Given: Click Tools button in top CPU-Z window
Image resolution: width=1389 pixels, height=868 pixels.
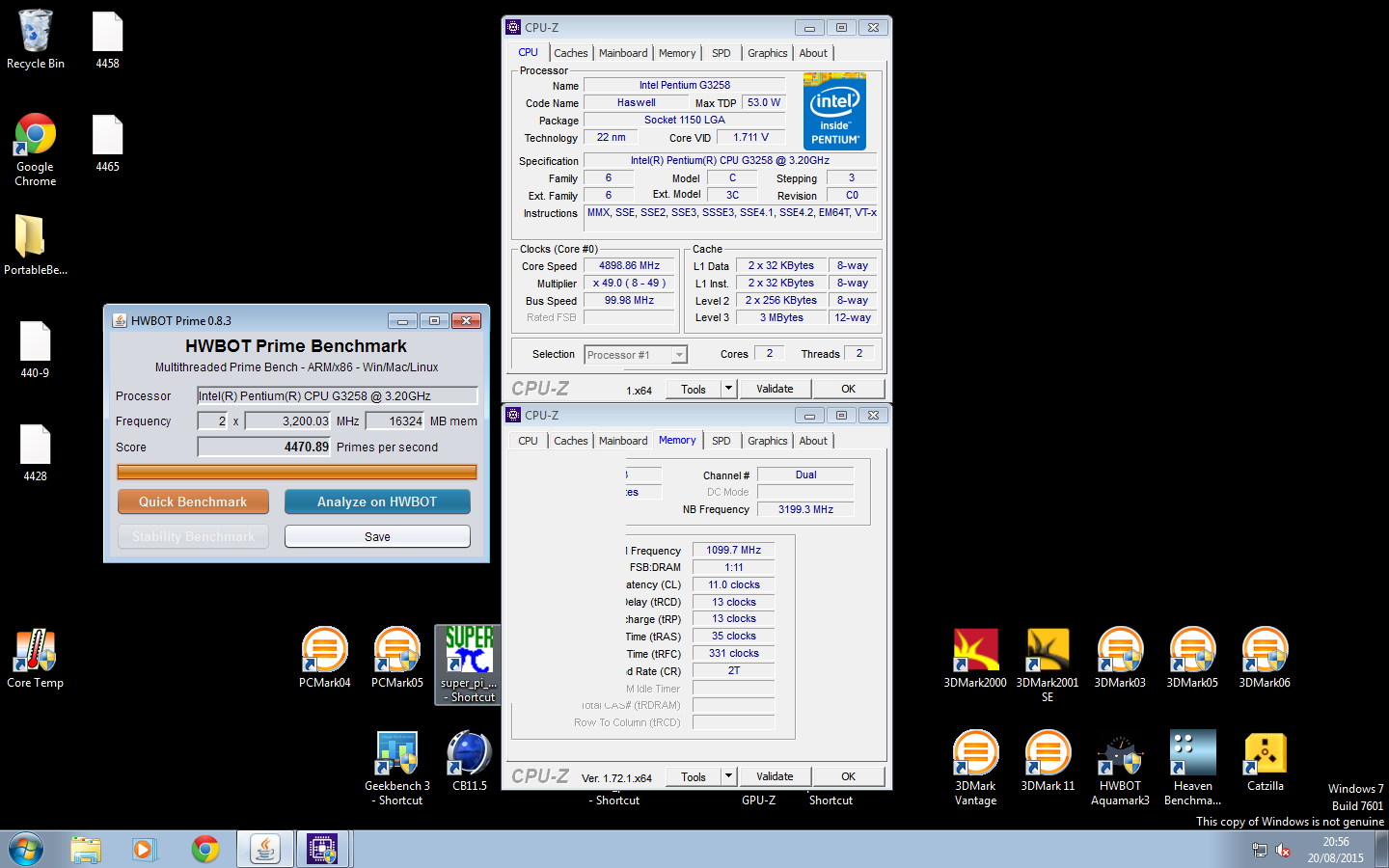Looking at the screenshot, I should [694, 389].
